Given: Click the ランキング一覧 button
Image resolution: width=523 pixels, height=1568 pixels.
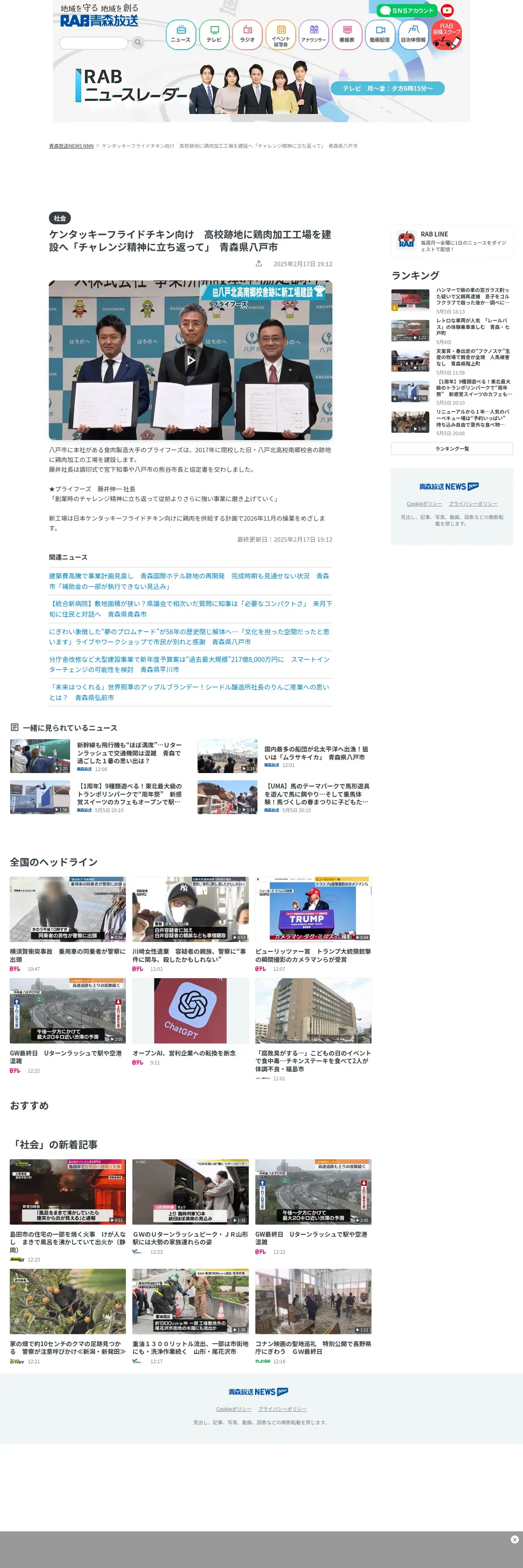Looking at the screenshot, I should 452,449.
